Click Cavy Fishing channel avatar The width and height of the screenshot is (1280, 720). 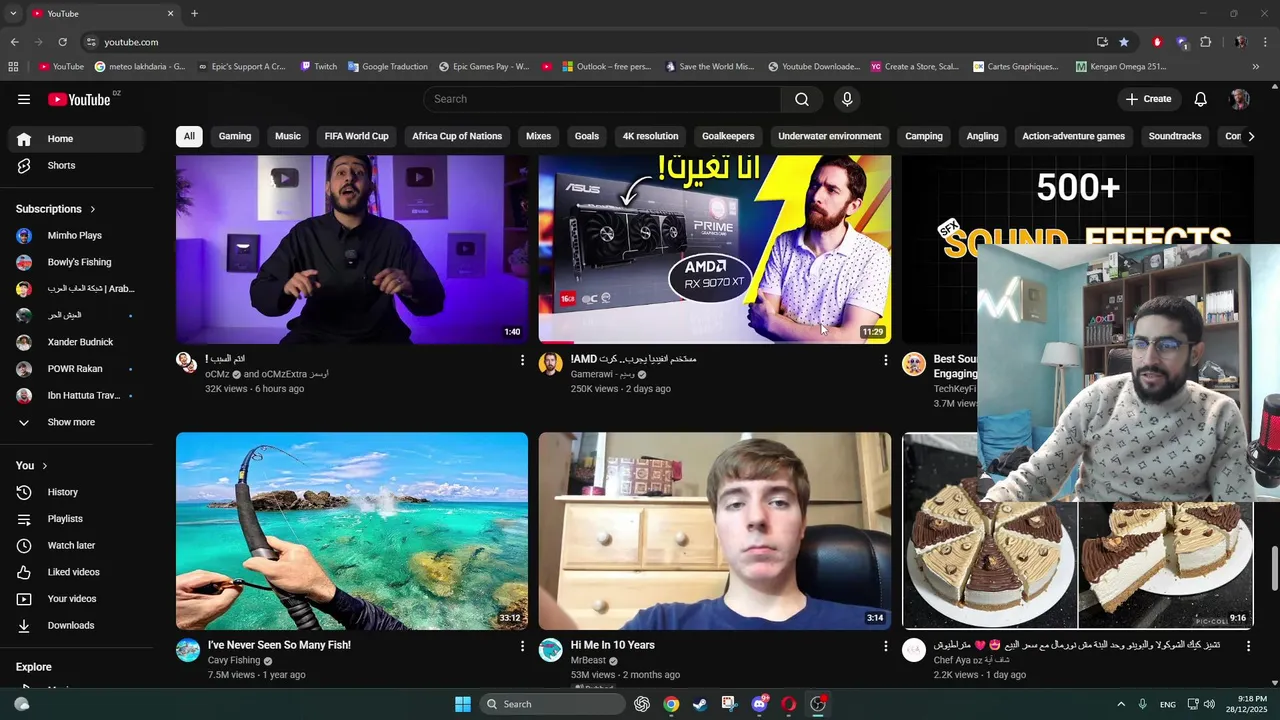(x=188, y=650)
